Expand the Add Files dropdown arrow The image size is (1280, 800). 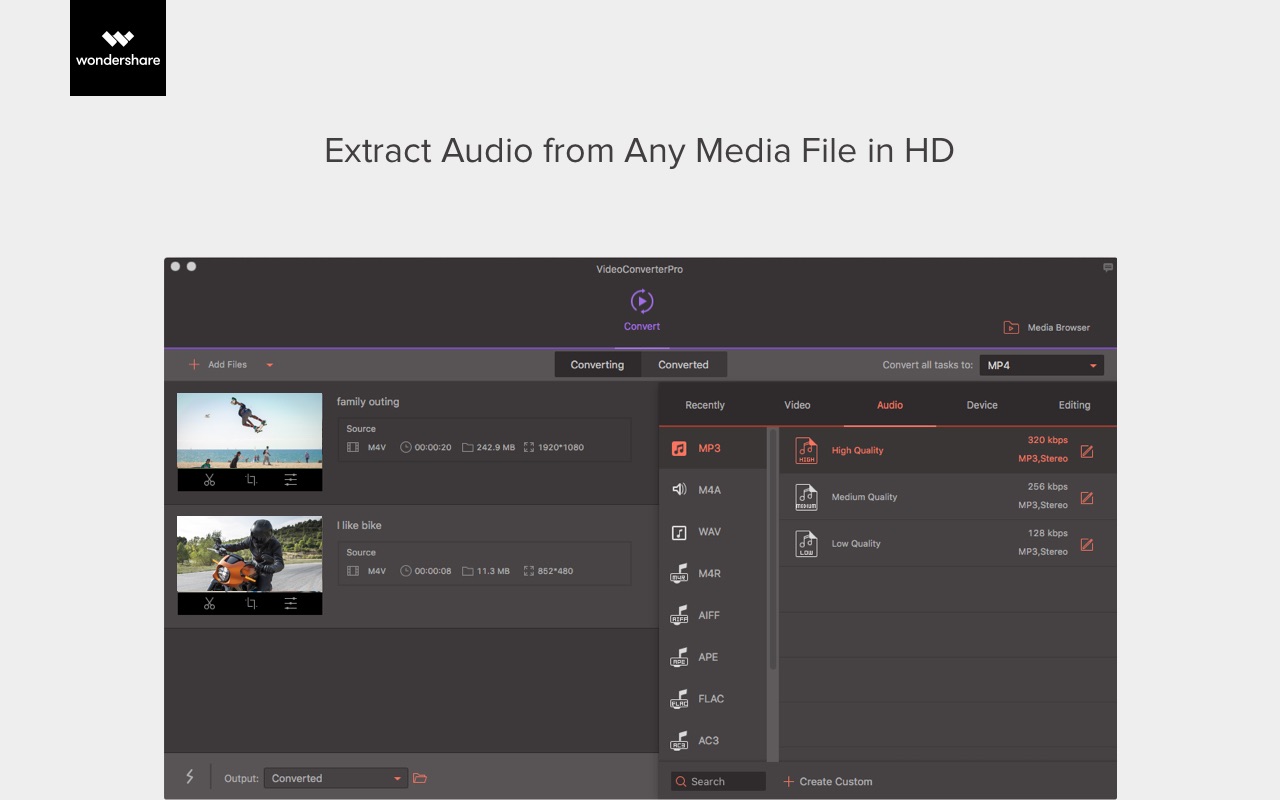pos(269,365)
